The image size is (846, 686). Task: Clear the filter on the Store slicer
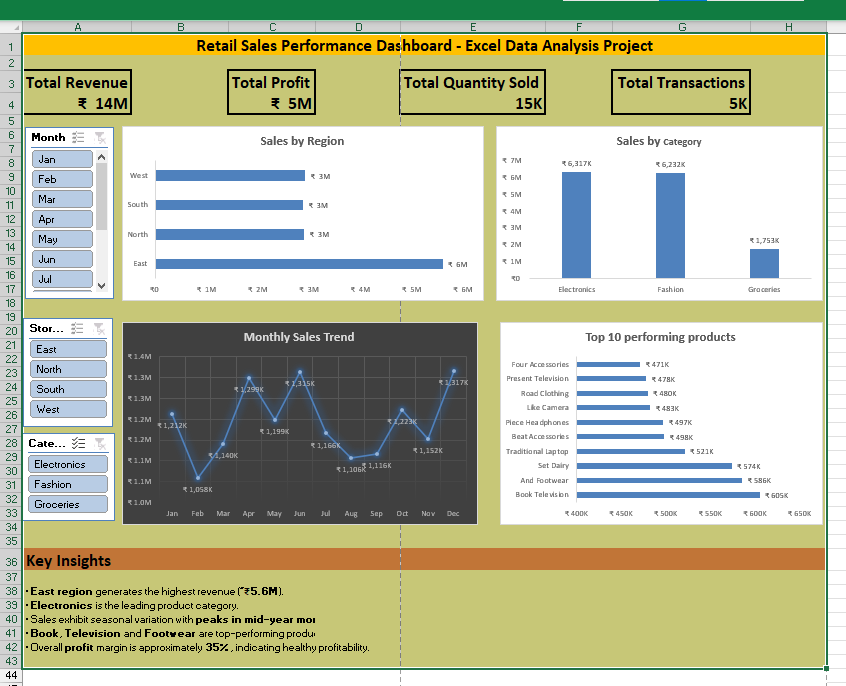tap(99, 328)
